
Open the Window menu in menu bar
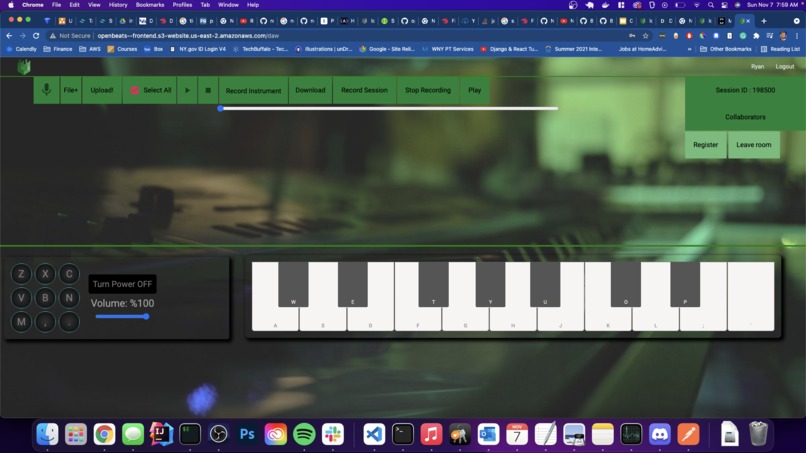(228, 5)
